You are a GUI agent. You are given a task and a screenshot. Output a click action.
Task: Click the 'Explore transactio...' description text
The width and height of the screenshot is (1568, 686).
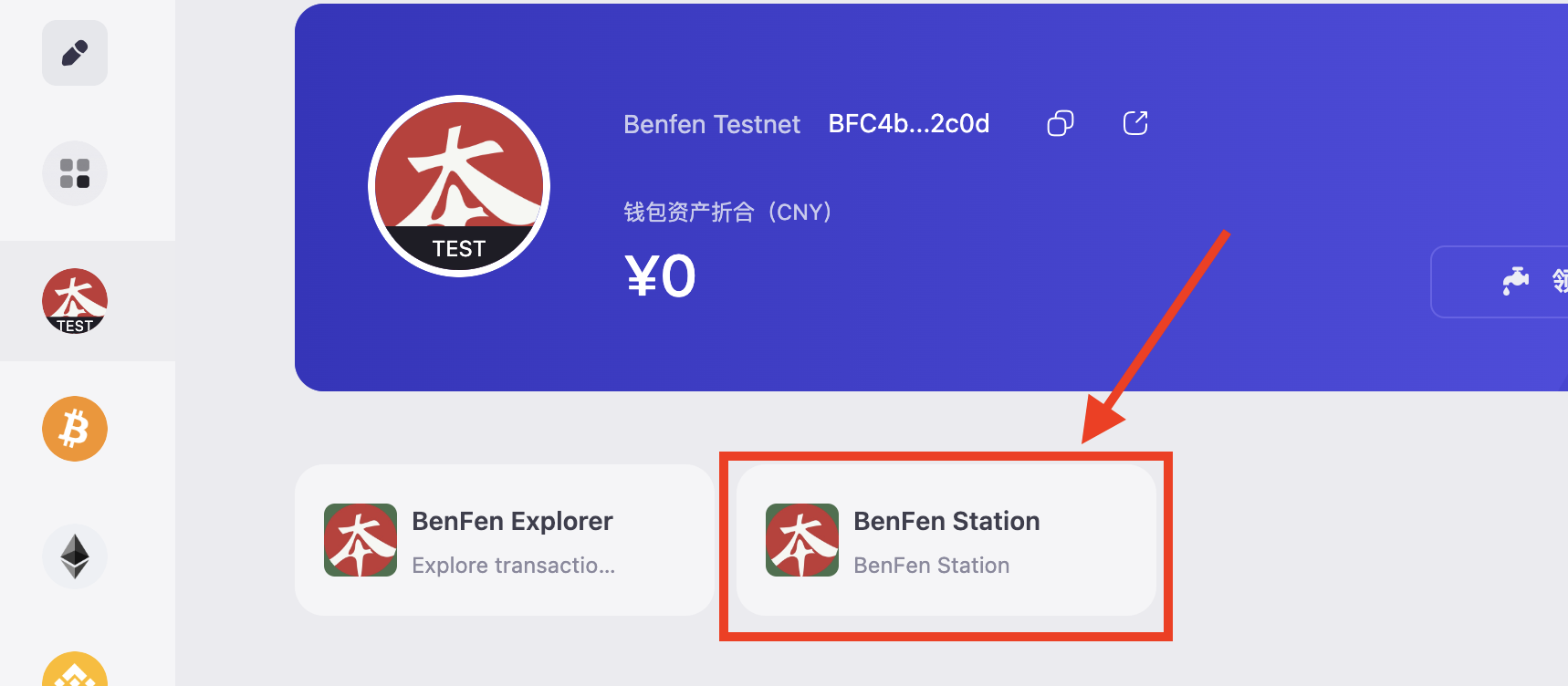(513, 566)
